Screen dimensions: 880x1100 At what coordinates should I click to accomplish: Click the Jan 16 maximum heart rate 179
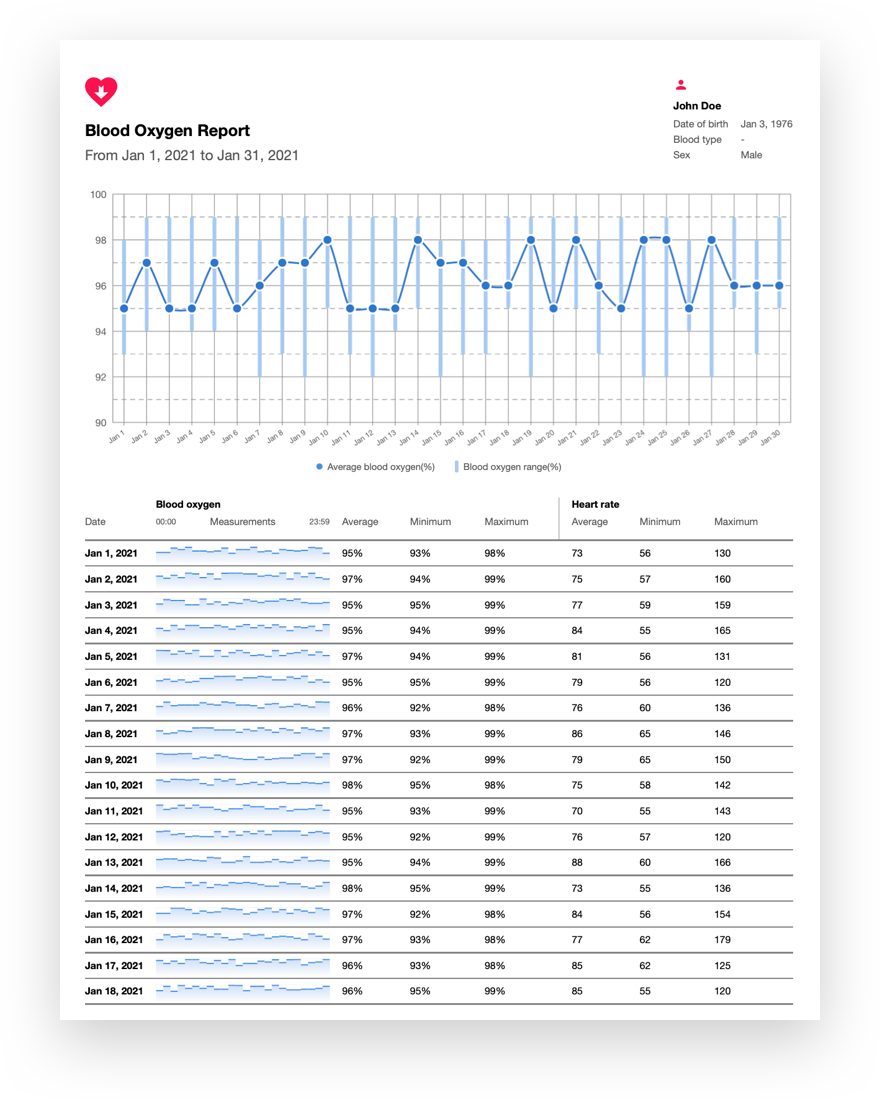[x=722, y=940]
